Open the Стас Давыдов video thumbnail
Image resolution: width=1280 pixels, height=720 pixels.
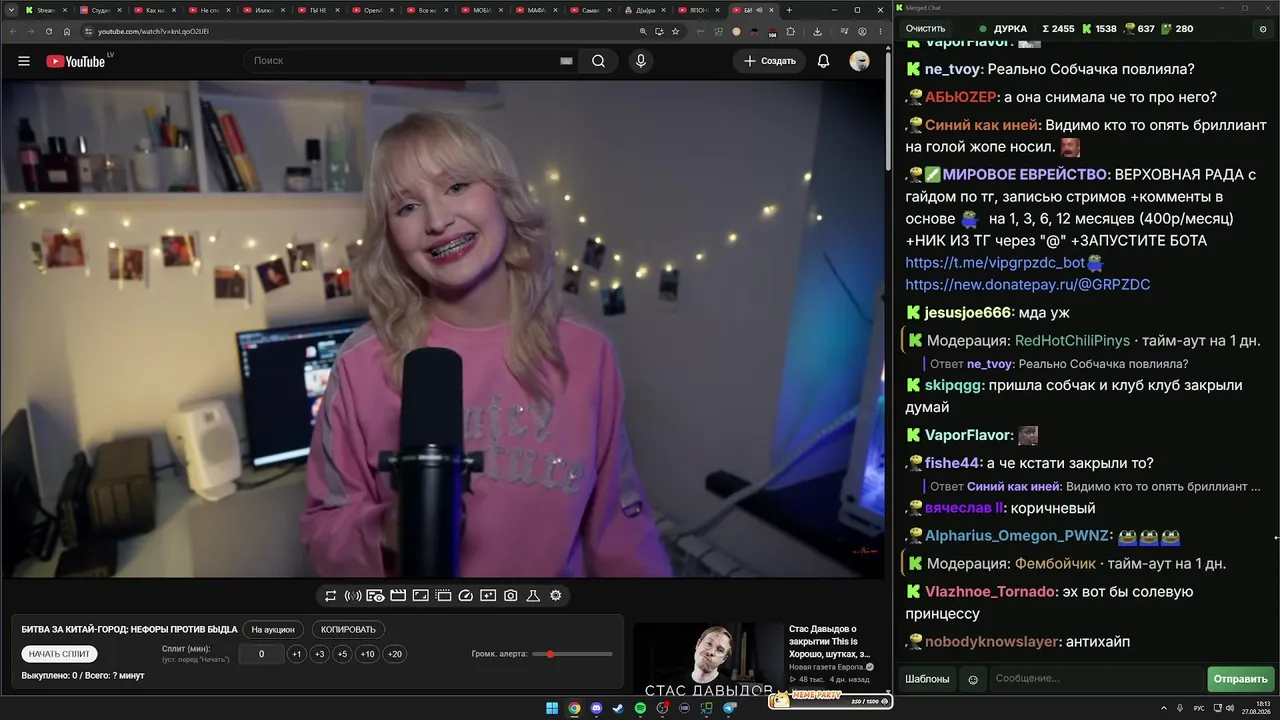tap(708, 658)
